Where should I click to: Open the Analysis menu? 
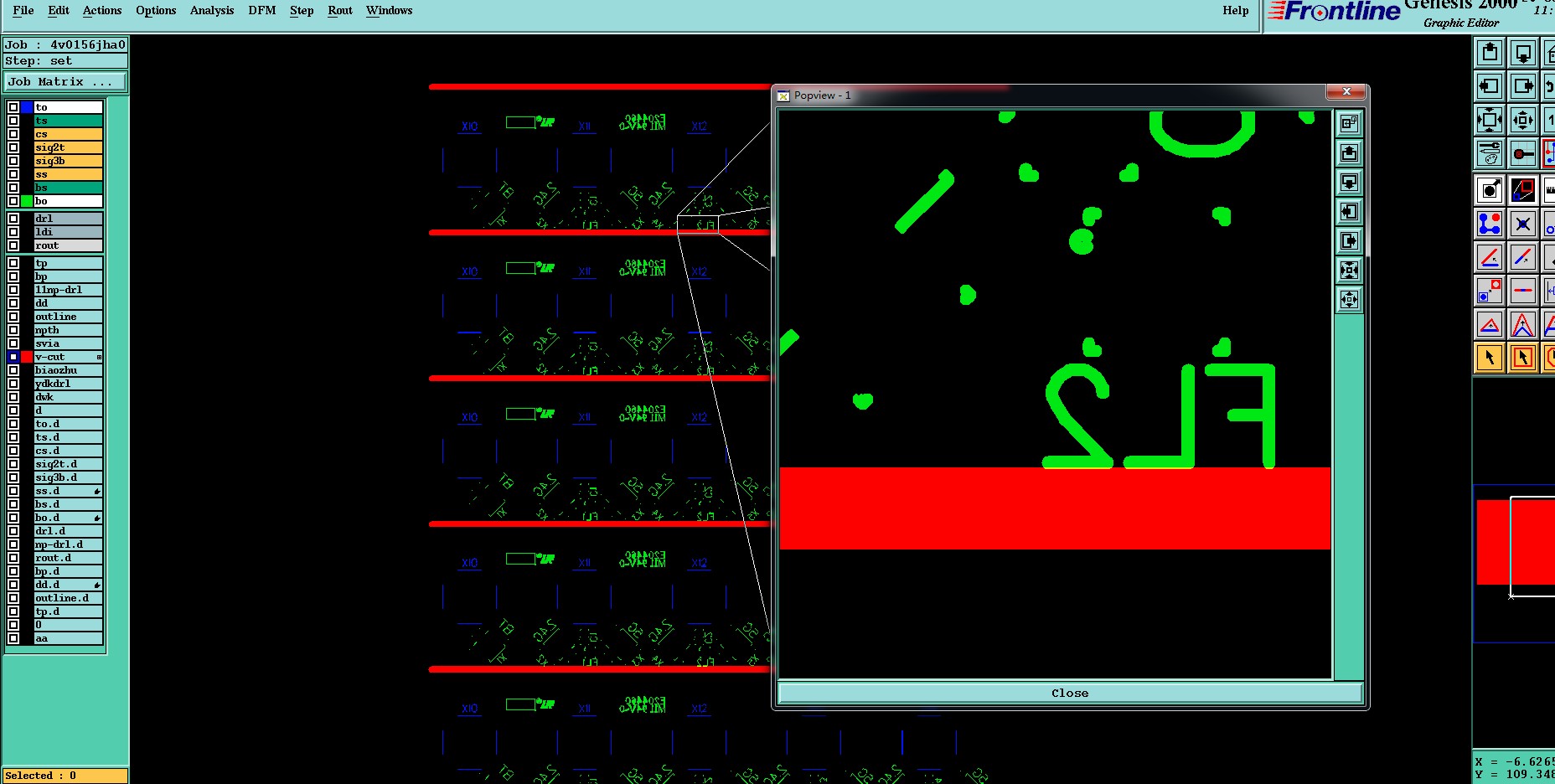click(212, 10)
